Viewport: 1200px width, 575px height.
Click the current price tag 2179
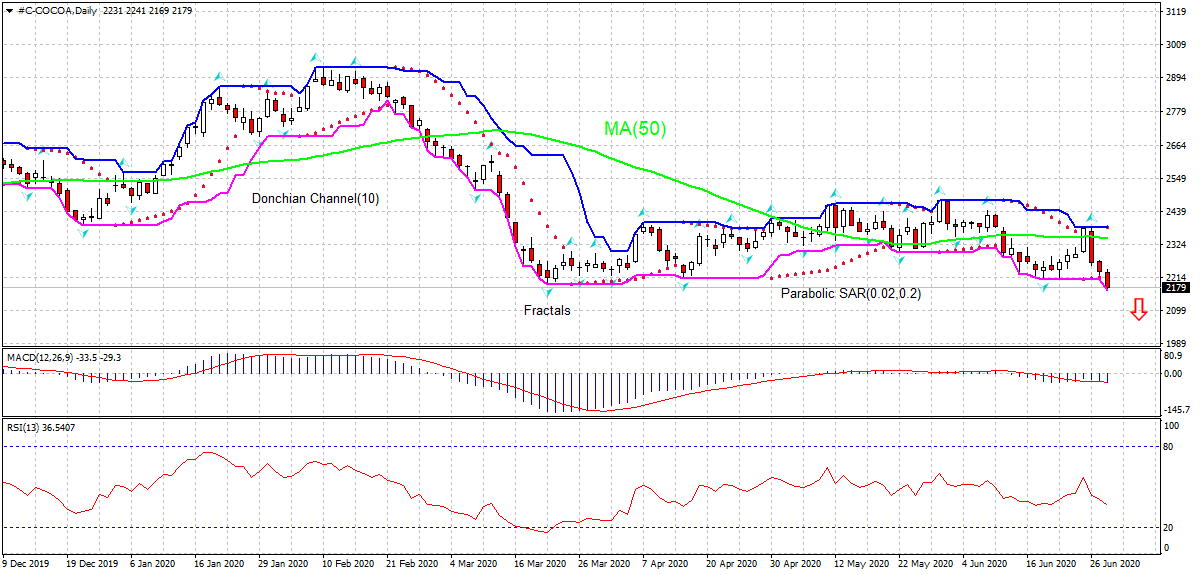coord(1176,288)
